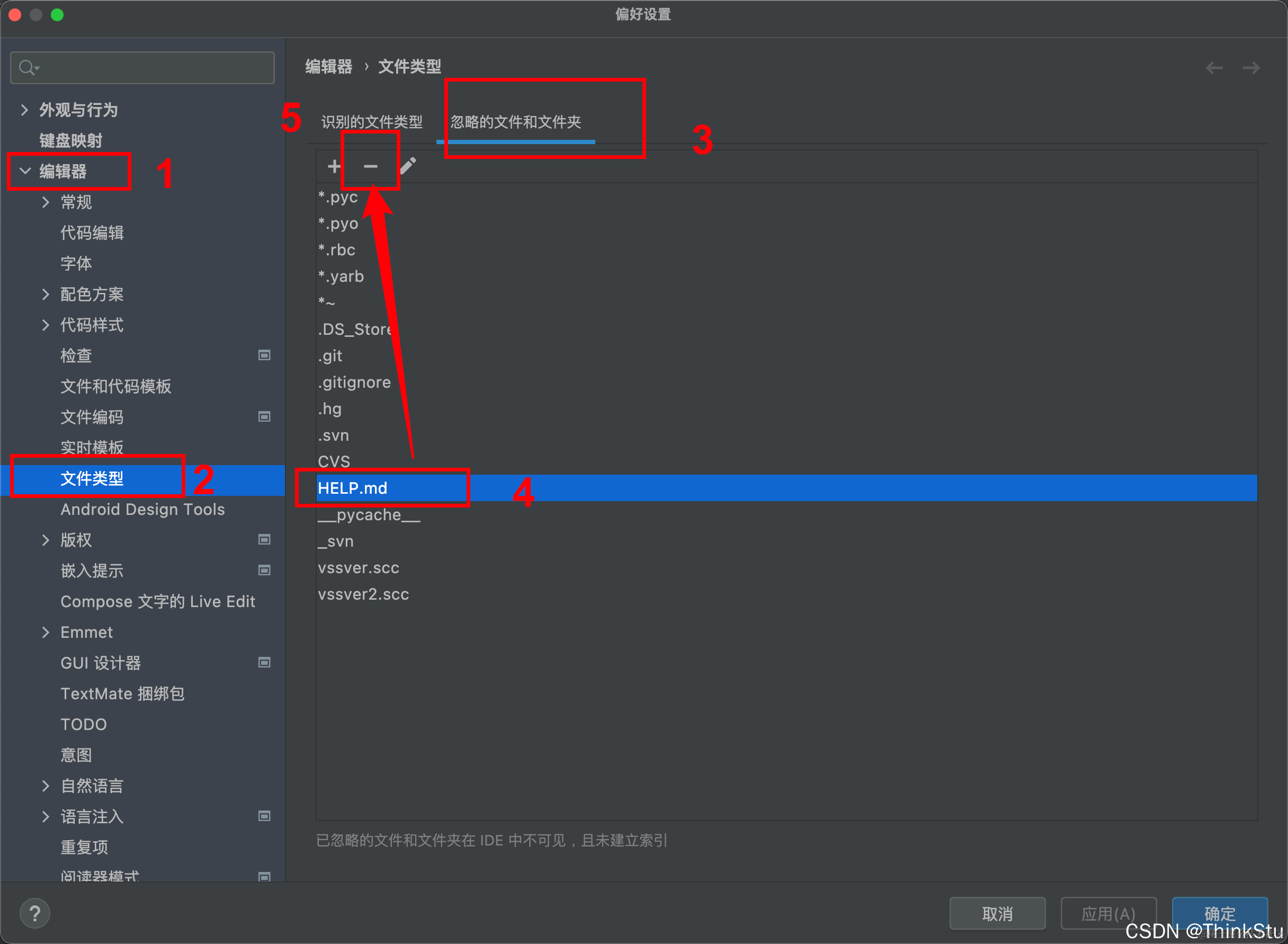Screen dimensions: 1288x944
Task: Expand the 配色方案 node
Action: point(46,295)
